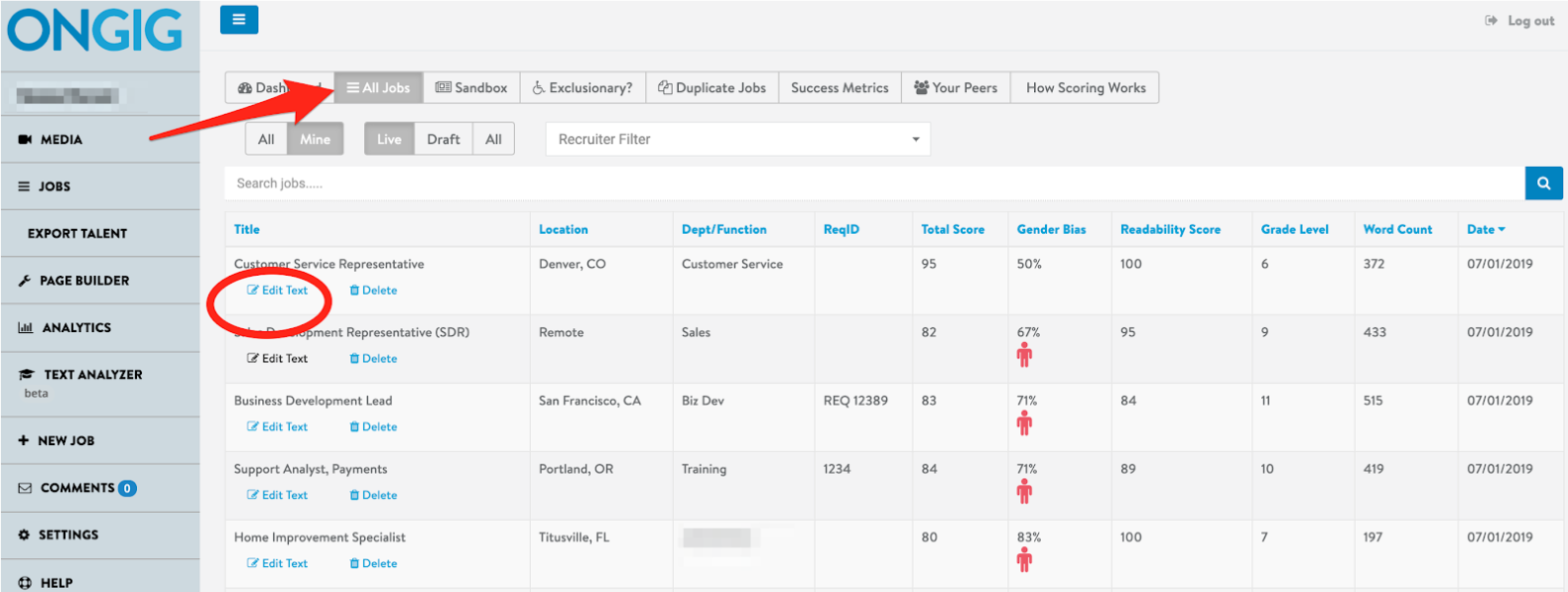Sort by the Word Count column header
This screenshot has width=1568, height=592.
tap(1397, 229)
